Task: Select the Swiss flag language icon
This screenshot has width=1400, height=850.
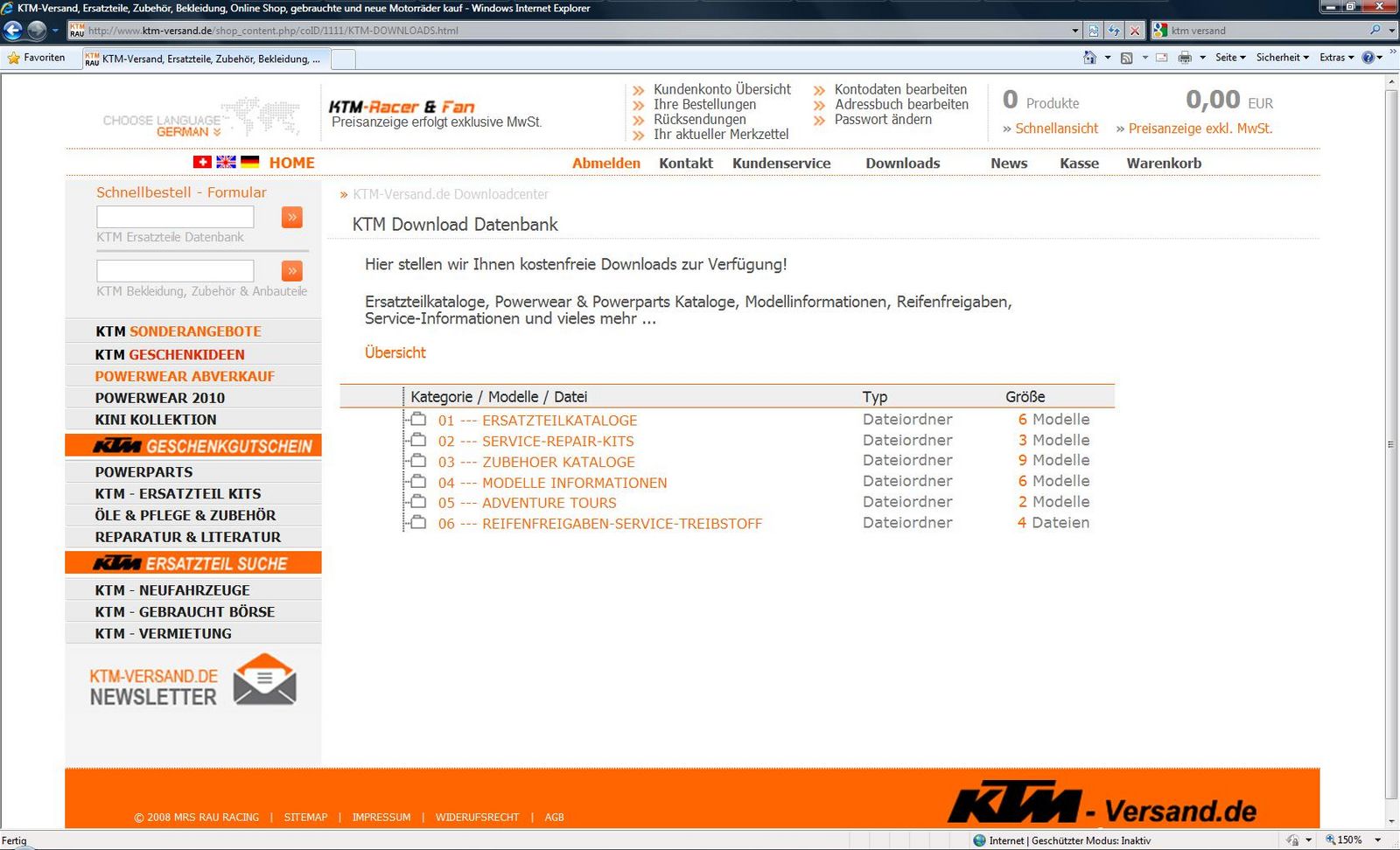Action: [202, 163]
